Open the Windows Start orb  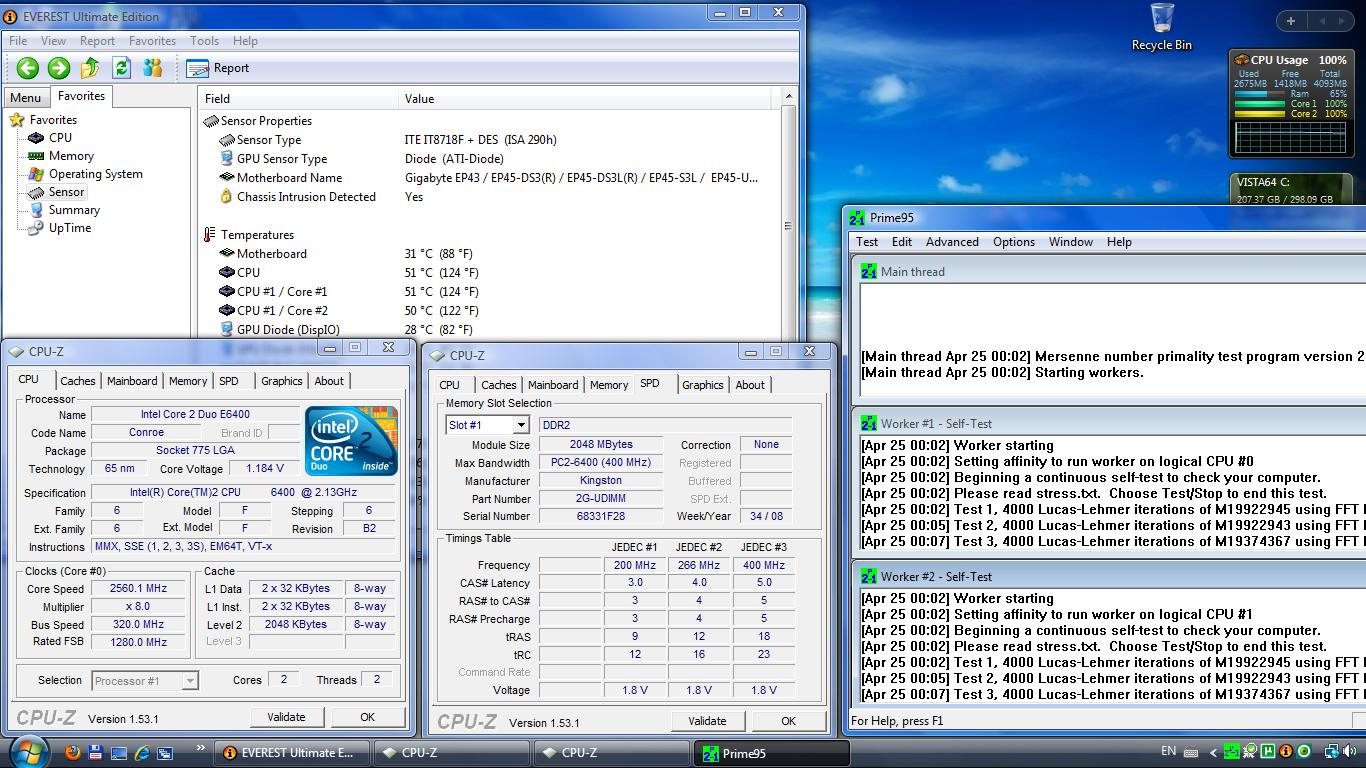pyautogui.click(x=27, y=750)
